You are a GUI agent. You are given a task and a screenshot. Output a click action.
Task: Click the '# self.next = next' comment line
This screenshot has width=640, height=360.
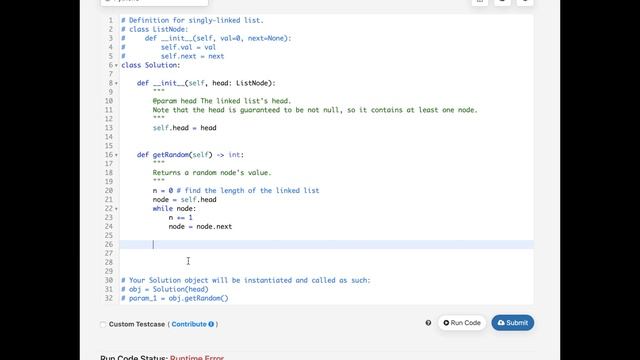(x=173, y=56)
